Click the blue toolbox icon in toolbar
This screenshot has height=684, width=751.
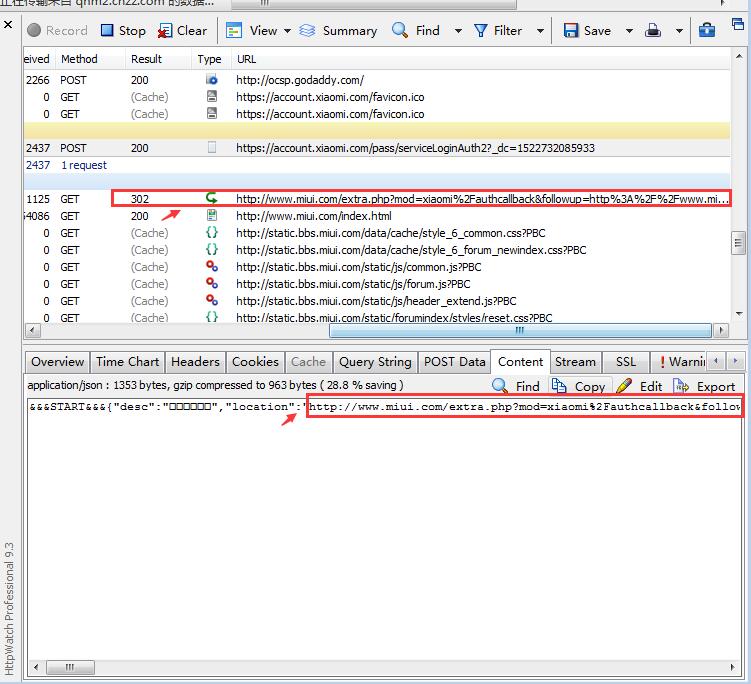pos(707,31)
